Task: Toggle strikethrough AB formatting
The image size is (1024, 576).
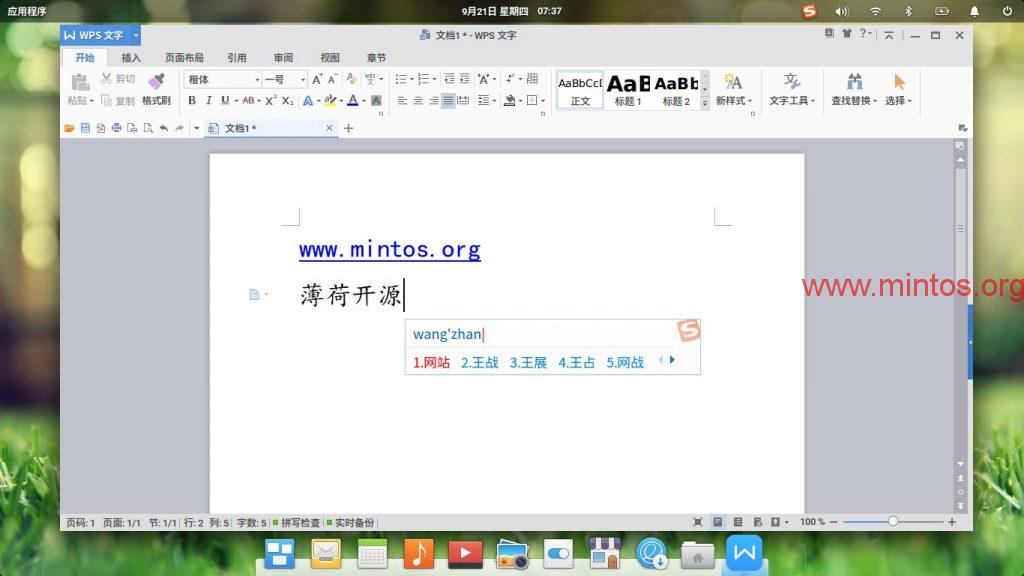Action: point(248,100)
